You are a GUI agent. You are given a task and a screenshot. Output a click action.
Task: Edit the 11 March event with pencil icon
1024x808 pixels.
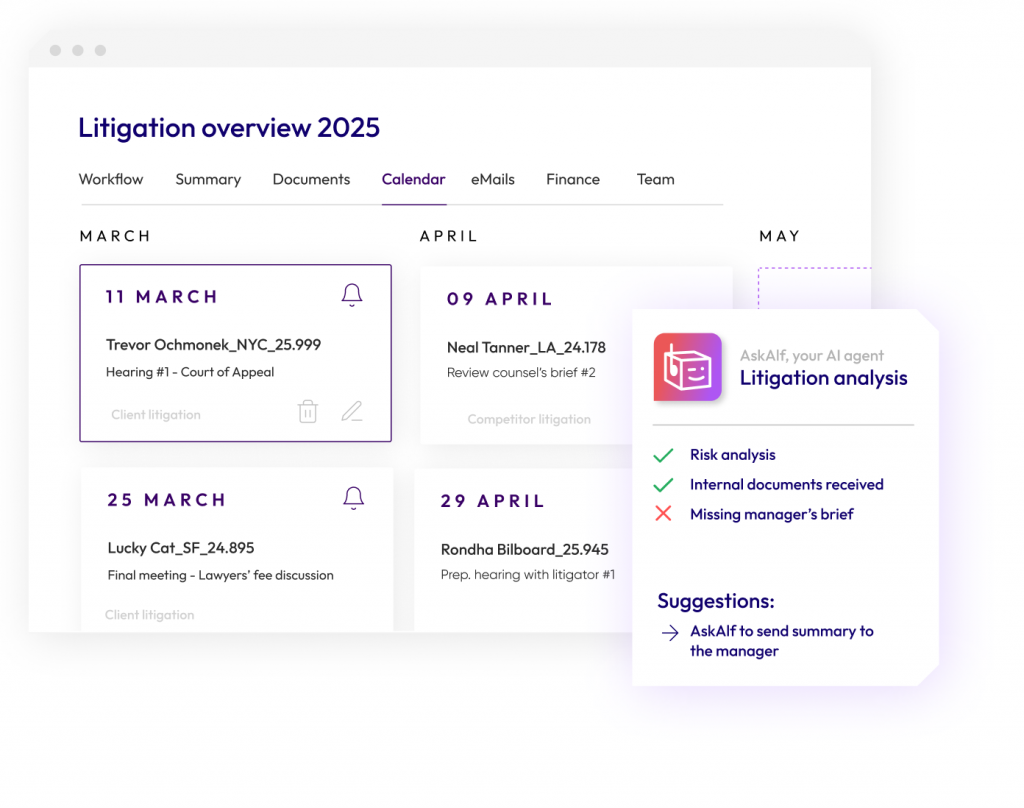[351, 411]
